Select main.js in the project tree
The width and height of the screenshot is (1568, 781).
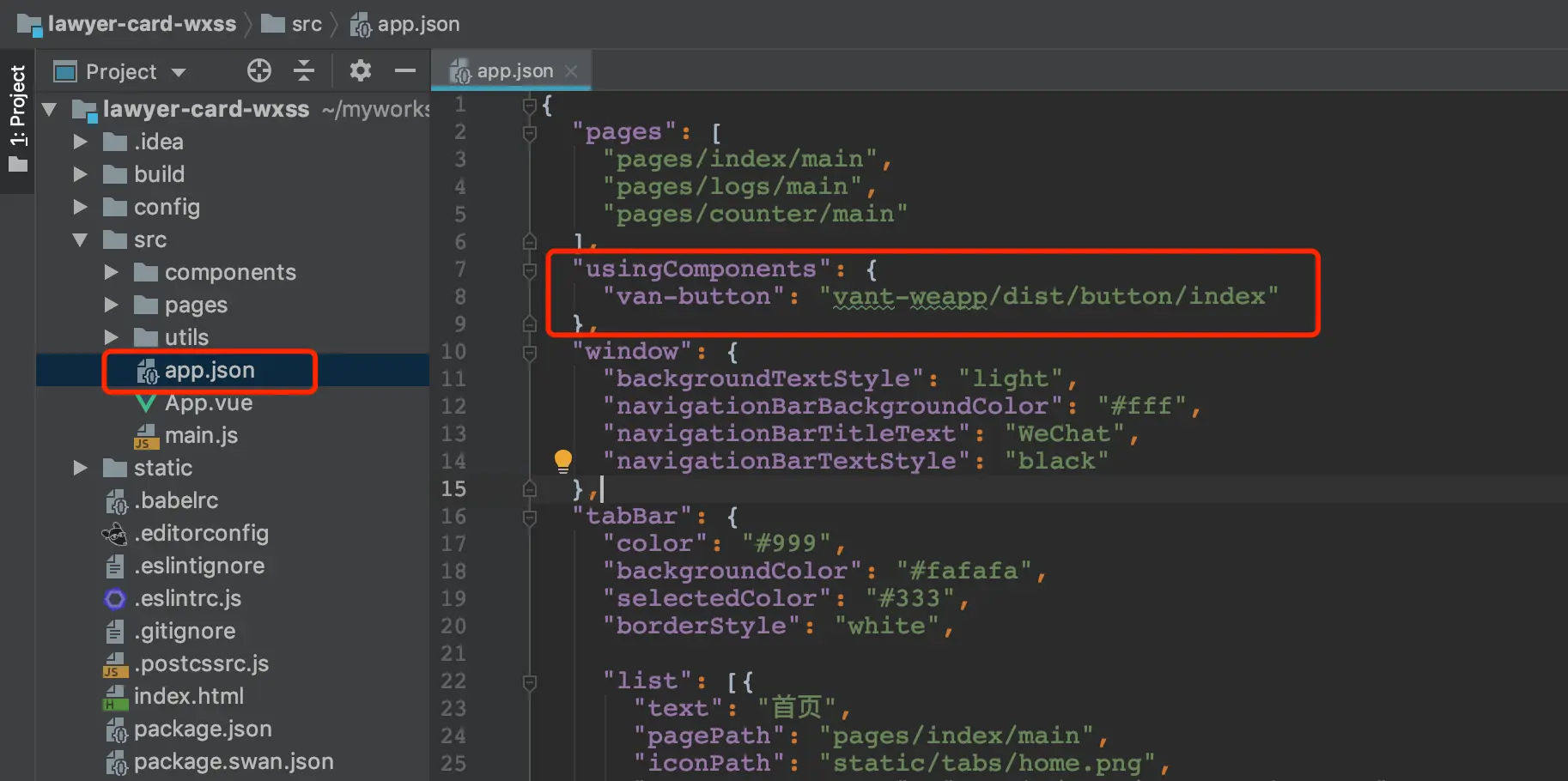click(x=201, y=435)
